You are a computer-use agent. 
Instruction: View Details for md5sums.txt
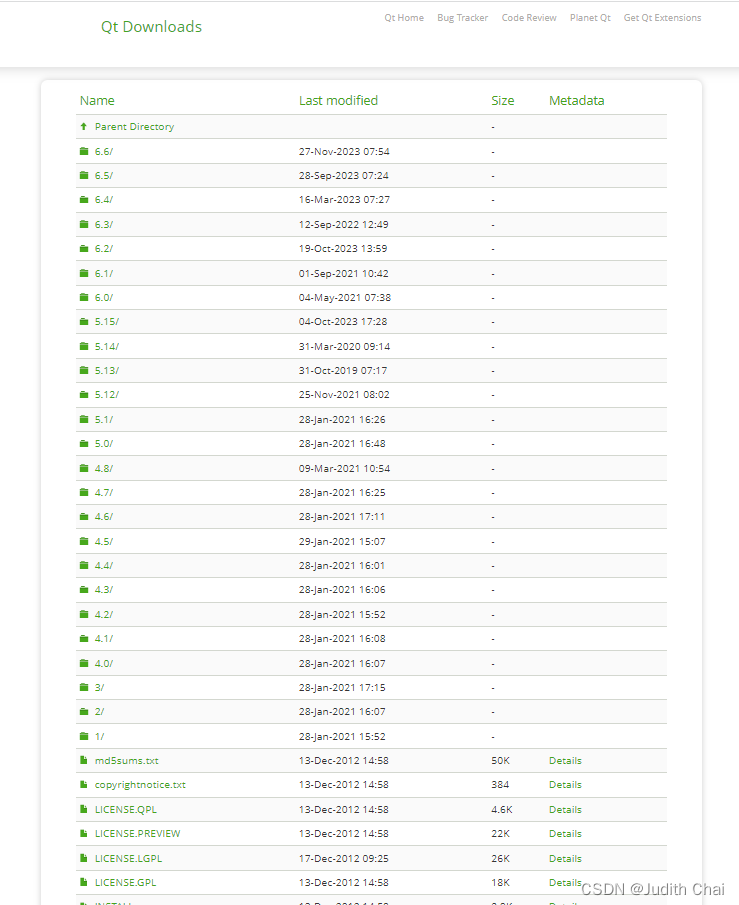click(x=565, y=761)
